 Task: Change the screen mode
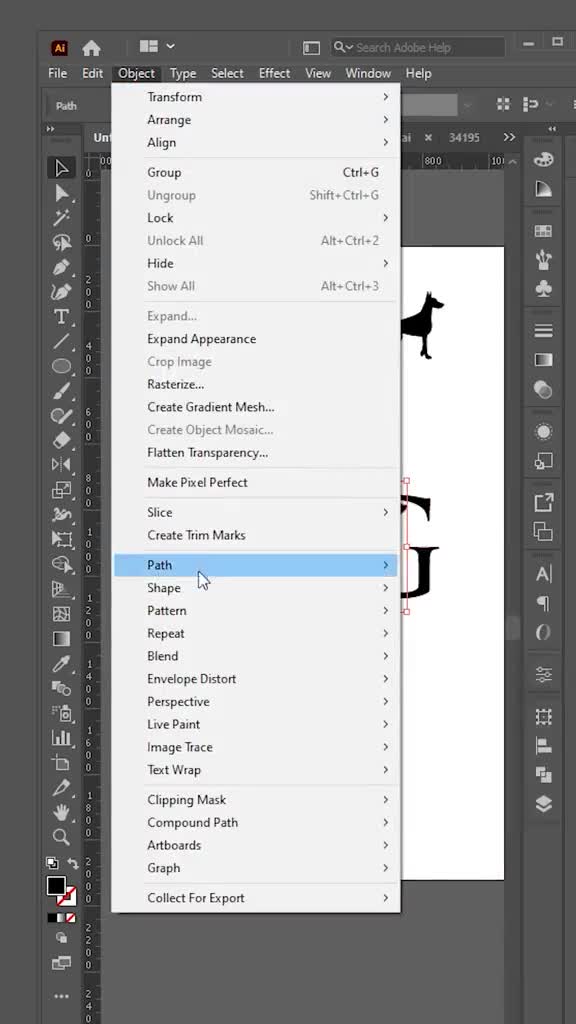pos(61,963)
